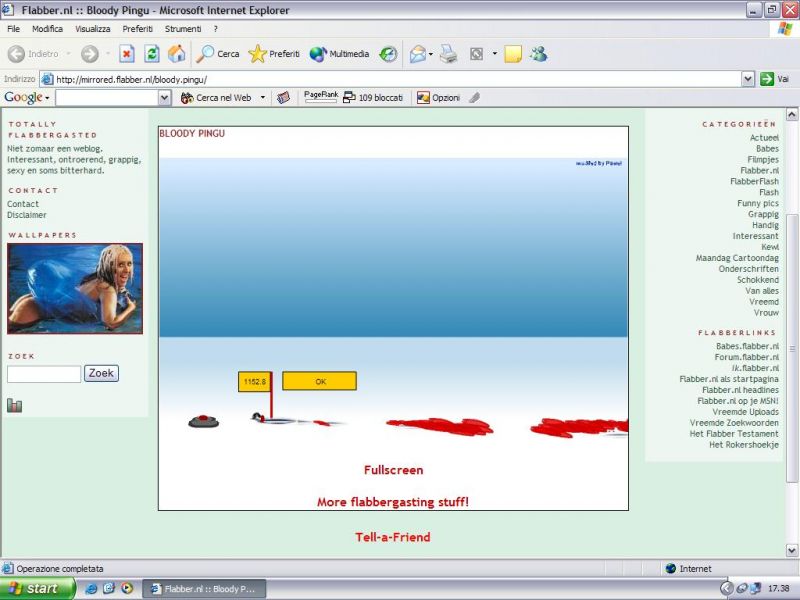Screen dimensions: 800x600
Task: Expand the Google search box dropdown
Action: 164,97
